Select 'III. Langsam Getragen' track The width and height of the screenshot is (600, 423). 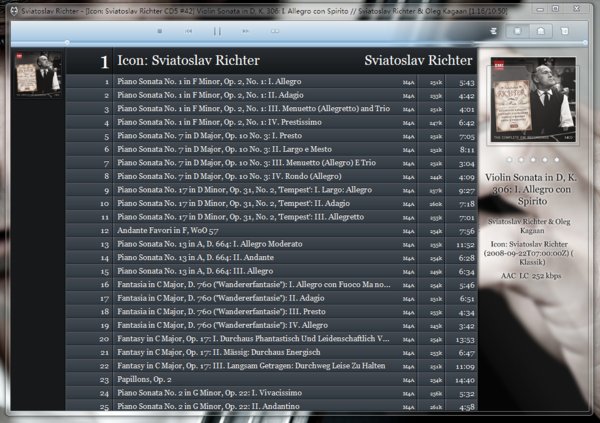(x=271, y=366)
